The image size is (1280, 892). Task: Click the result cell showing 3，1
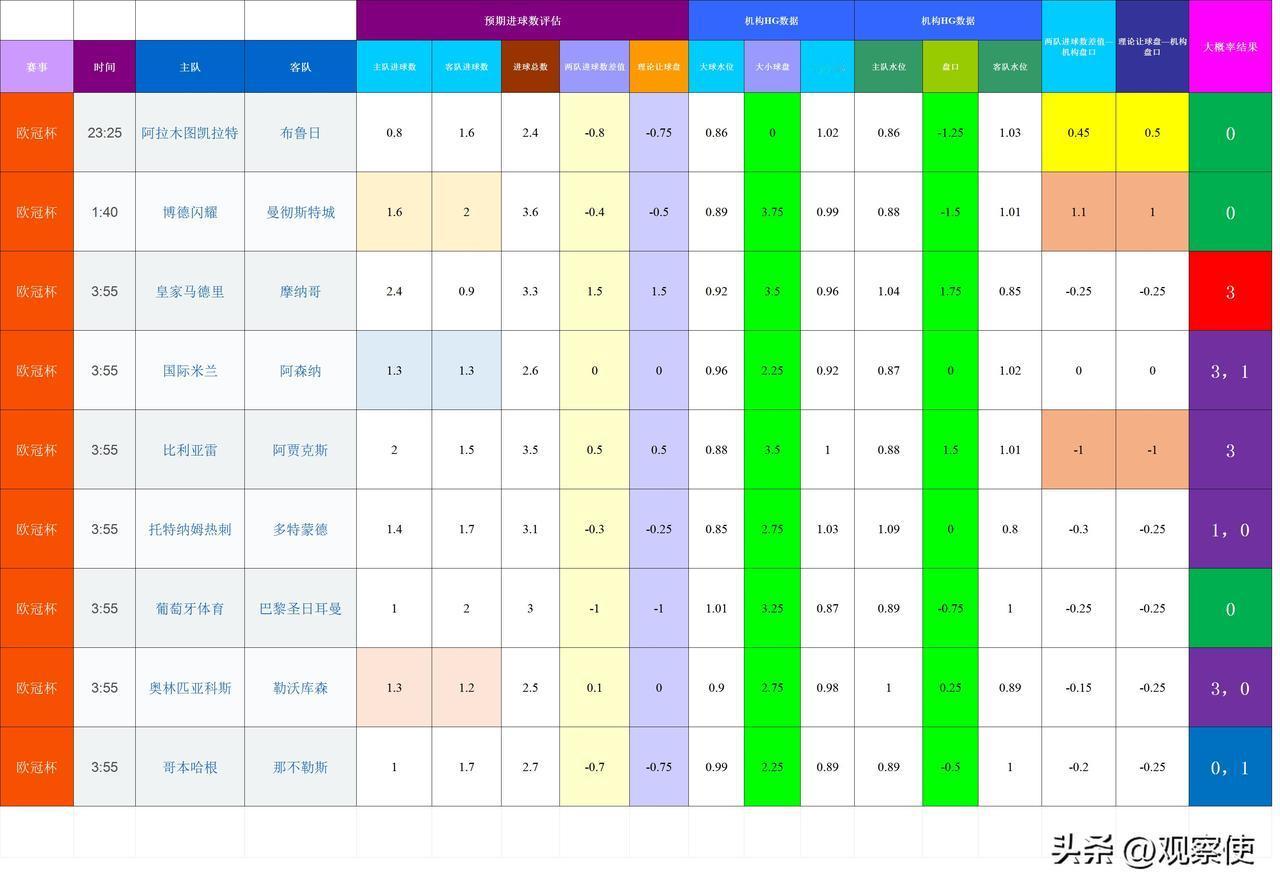(x=1230, y=370)
